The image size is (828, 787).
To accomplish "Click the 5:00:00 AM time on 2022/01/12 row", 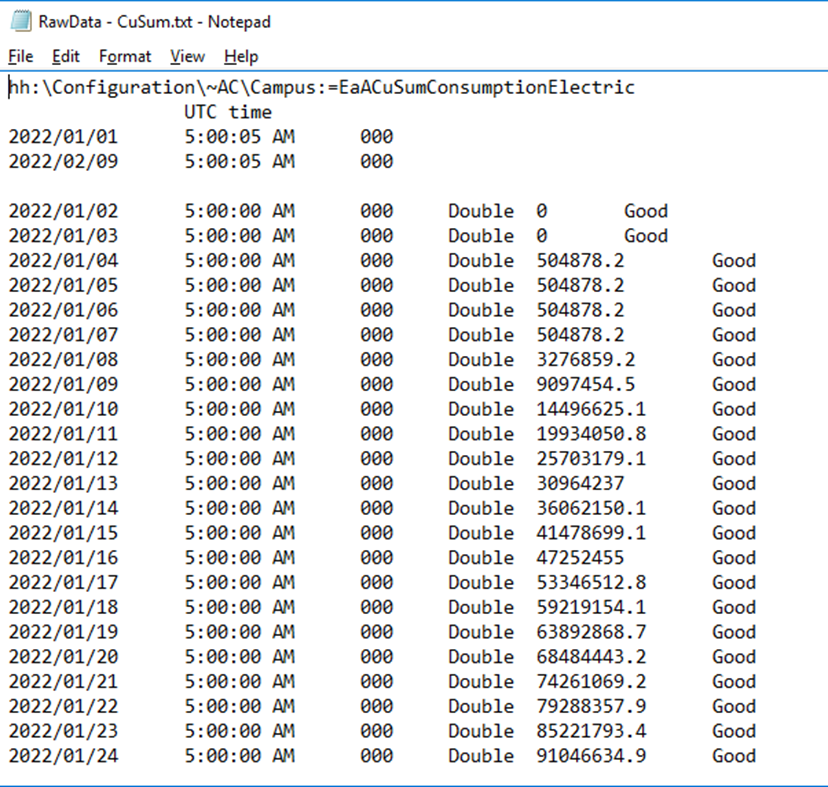I will coord(239,460).
